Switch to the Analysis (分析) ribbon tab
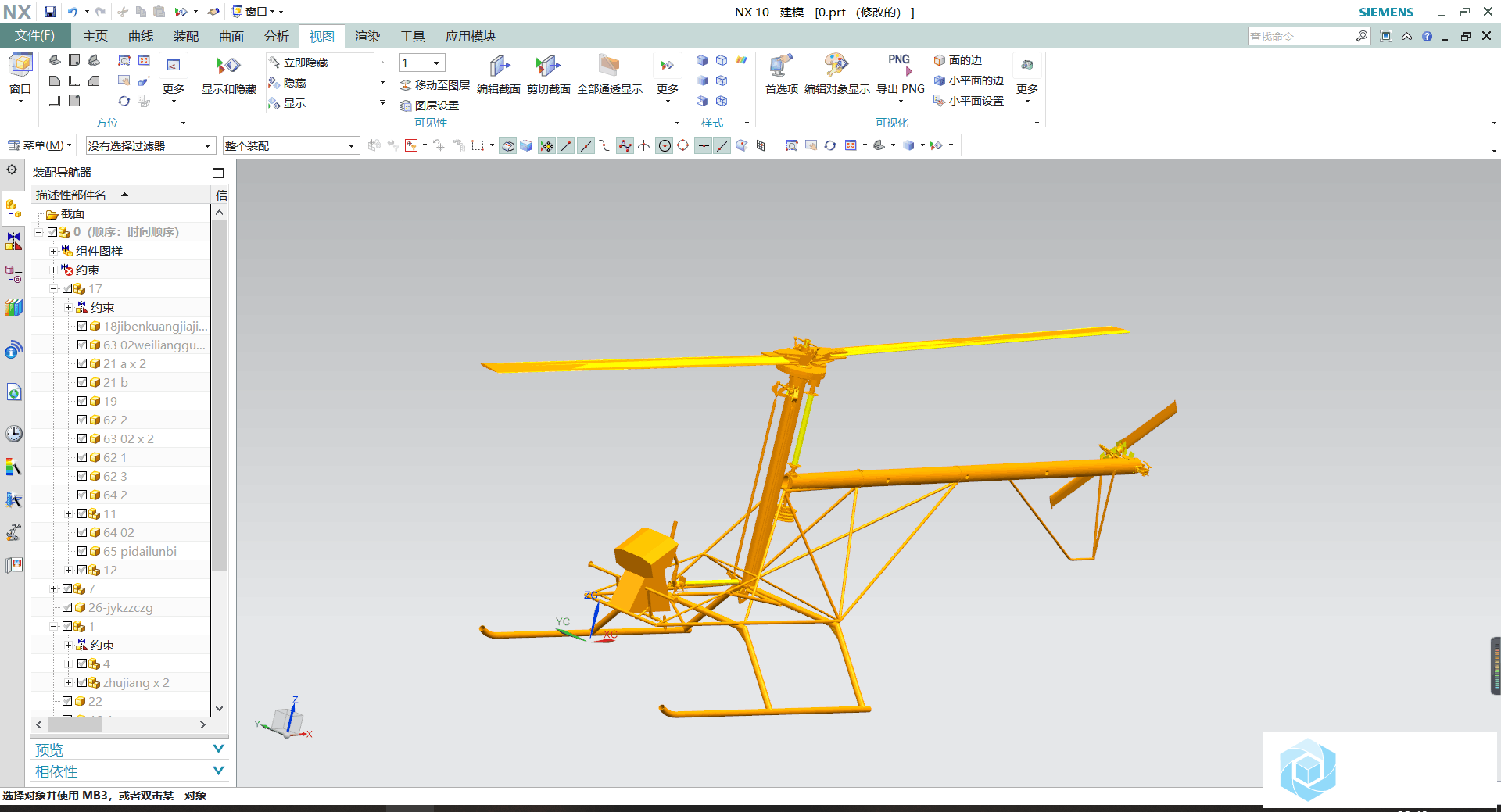1501x812 pixels. point(277,36)
